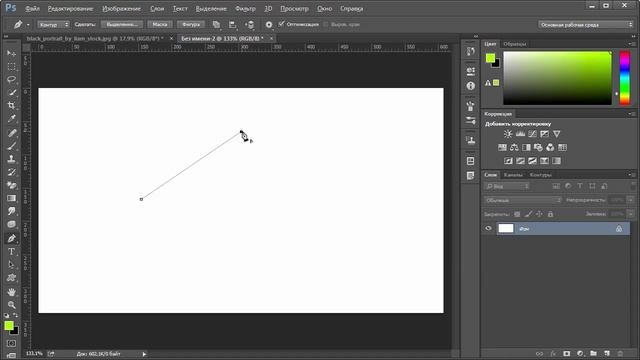Open the Layers panel flyout menu
The image size is (640, 360).
tap(631, 175)
